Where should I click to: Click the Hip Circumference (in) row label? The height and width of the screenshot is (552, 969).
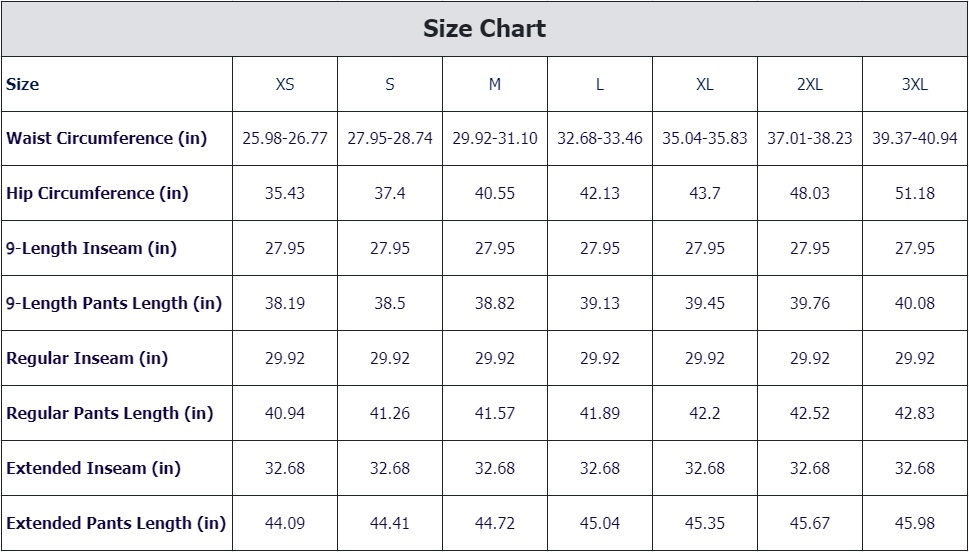[98, 193]
